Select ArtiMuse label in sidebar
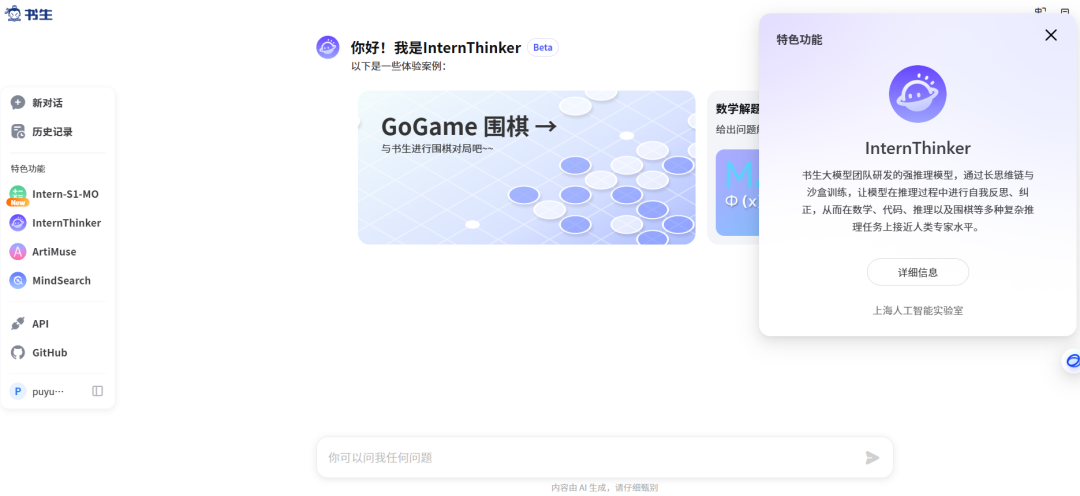Image resolution: width=1080 pixels, height=496 pixels. (x=54, y=251)
